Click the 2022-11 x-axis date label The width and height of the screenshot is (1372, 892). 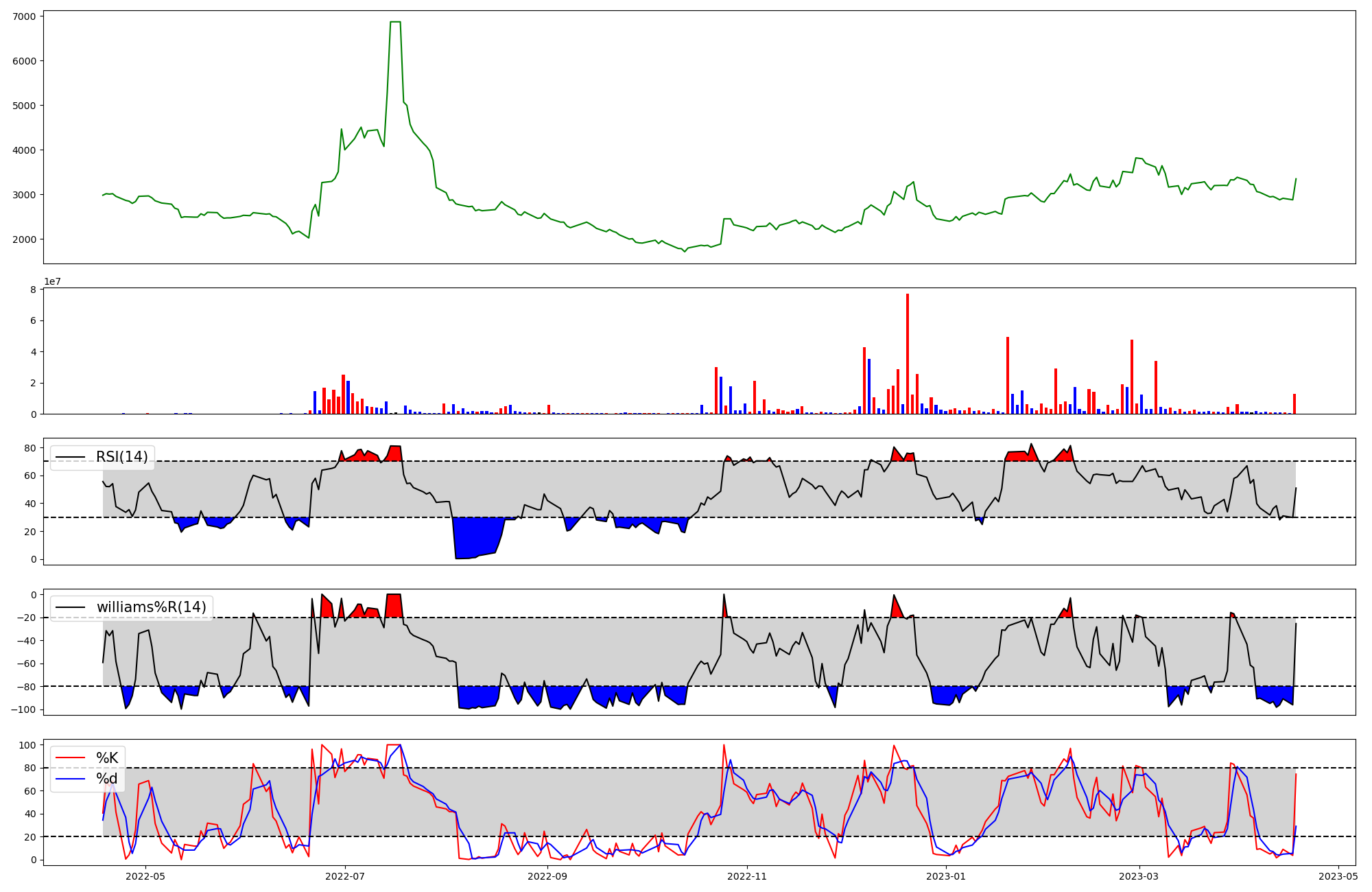coord(746,876)
